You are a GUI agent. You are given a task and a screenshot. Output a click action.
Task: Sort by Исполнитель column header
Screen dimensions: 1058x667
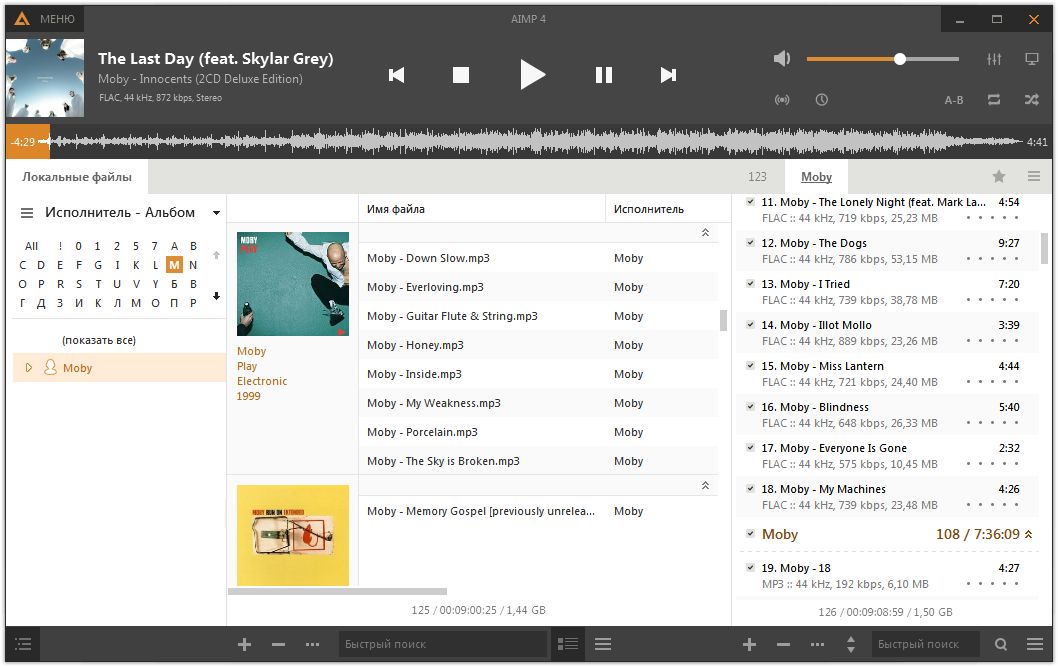pos(668,209)
